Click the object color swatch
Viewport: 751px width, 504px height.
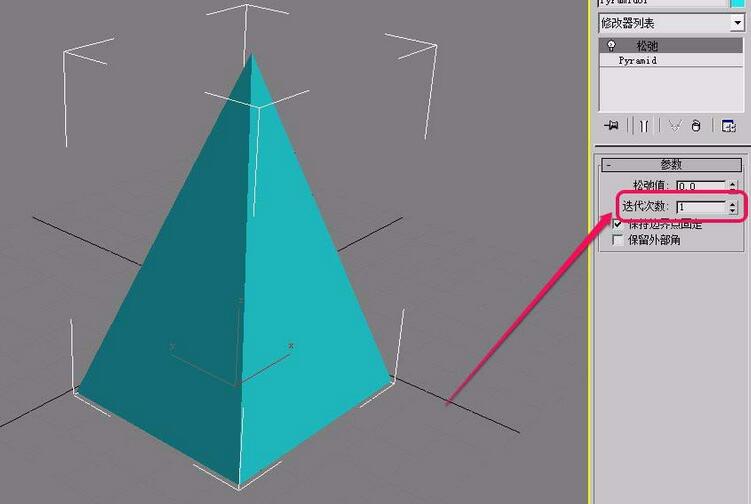(737, 2)
